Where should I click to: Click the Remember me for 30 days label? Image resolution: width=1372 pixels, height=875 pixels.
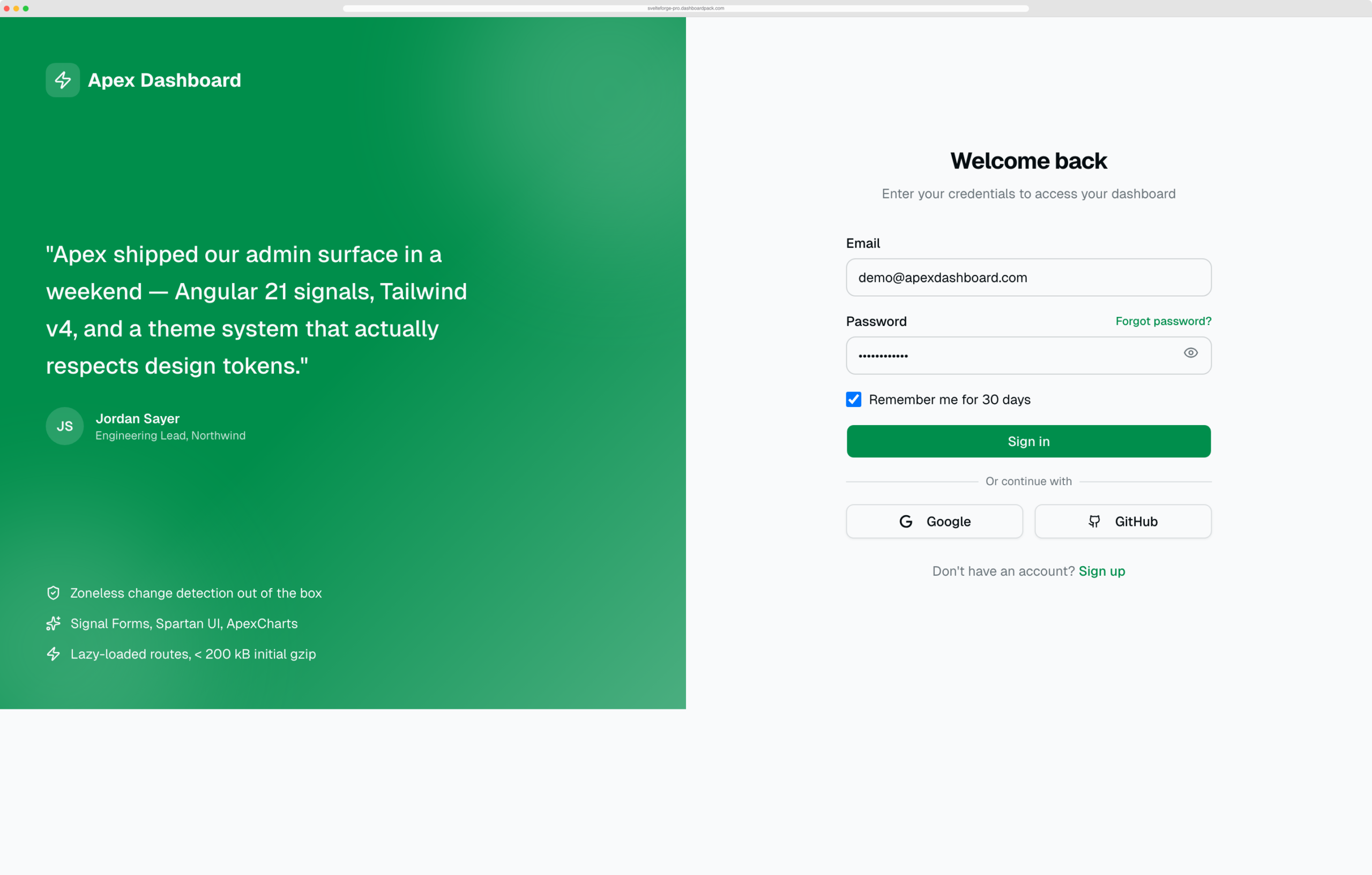949,399
